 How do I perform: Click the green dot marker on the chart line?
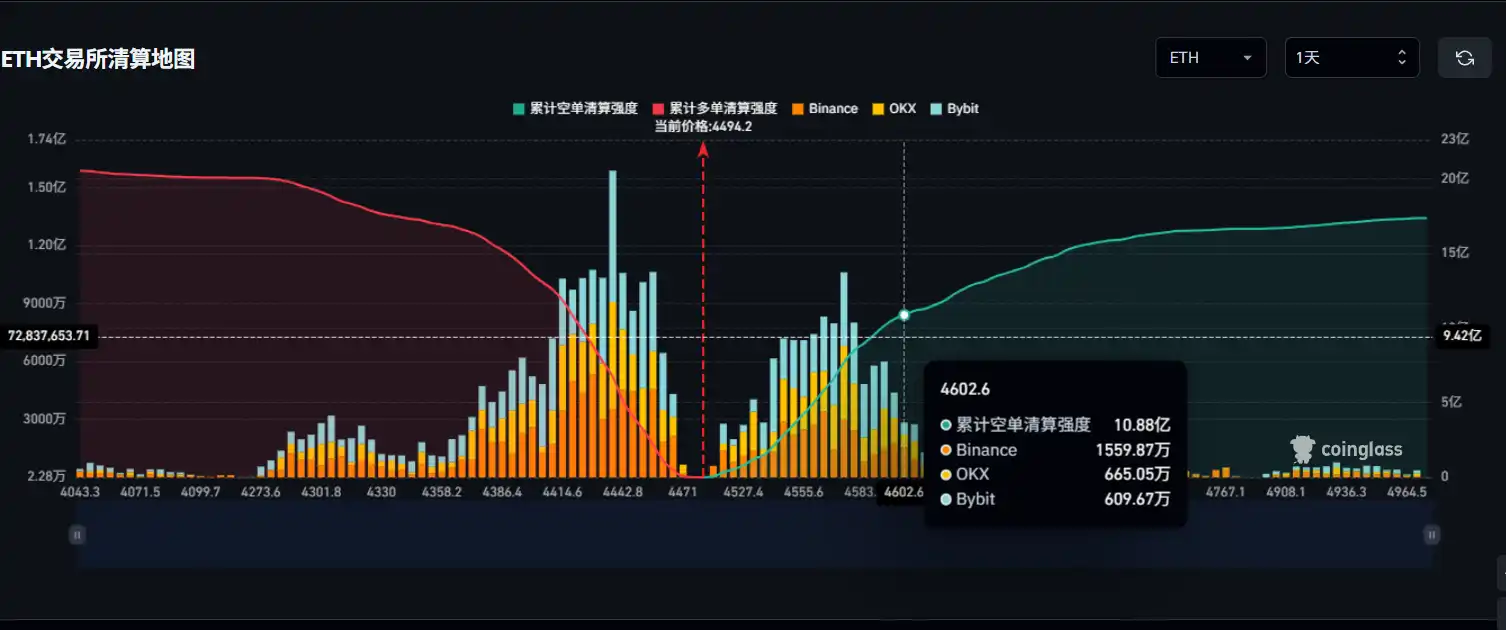point(903,314)
